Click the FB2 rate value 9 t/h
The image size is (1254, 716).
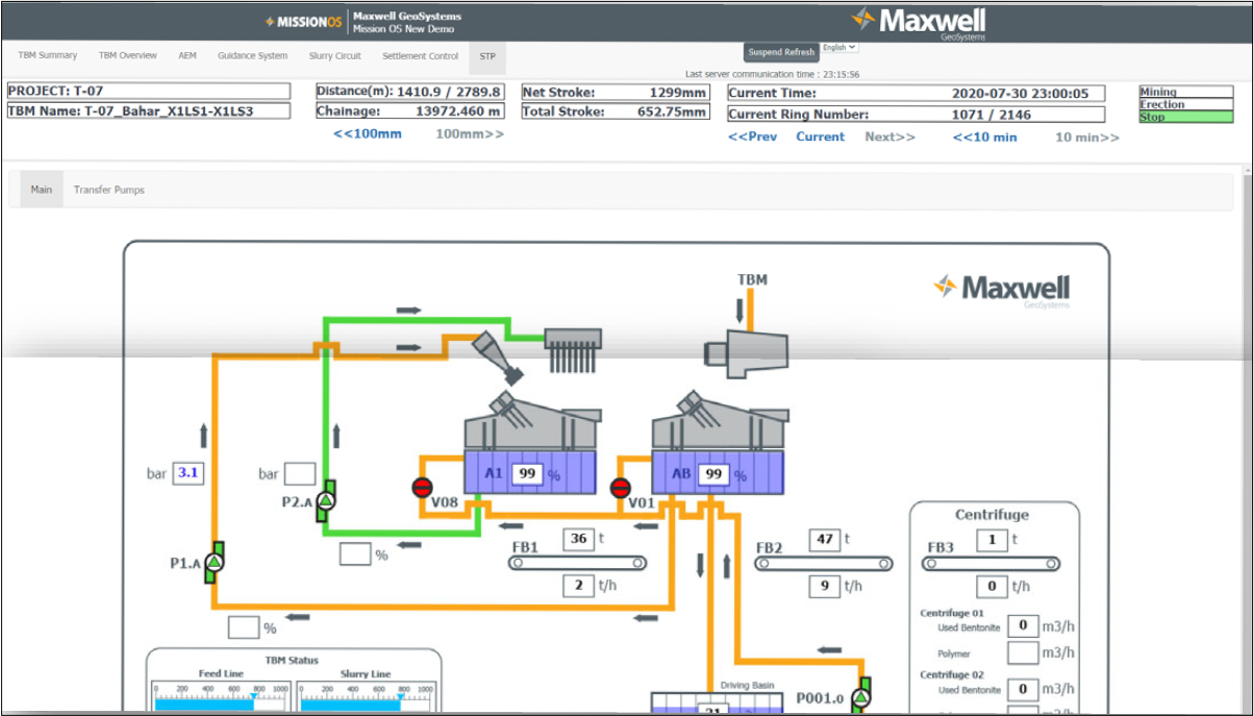[824, 586]
